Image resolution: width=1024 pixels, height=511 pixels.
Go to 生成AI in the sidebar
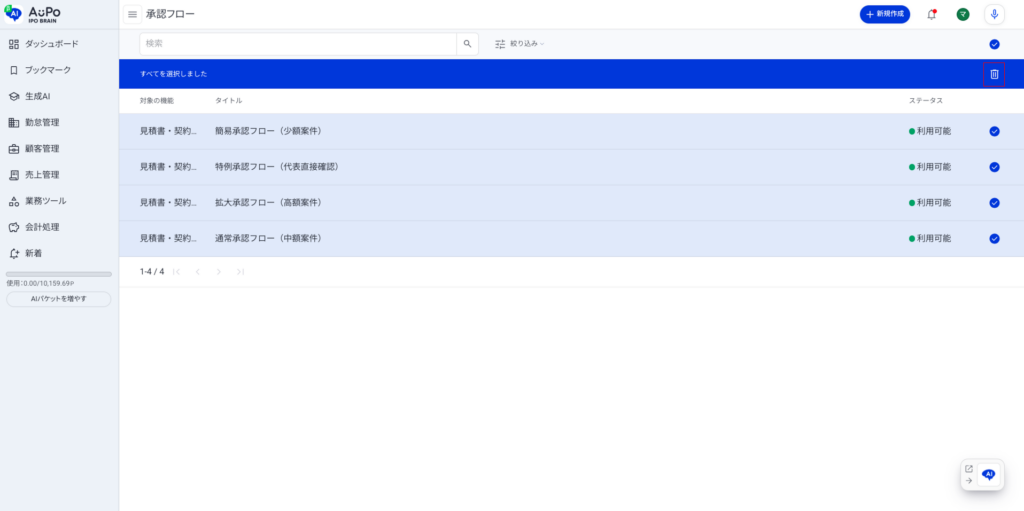(x=37, y=96)
